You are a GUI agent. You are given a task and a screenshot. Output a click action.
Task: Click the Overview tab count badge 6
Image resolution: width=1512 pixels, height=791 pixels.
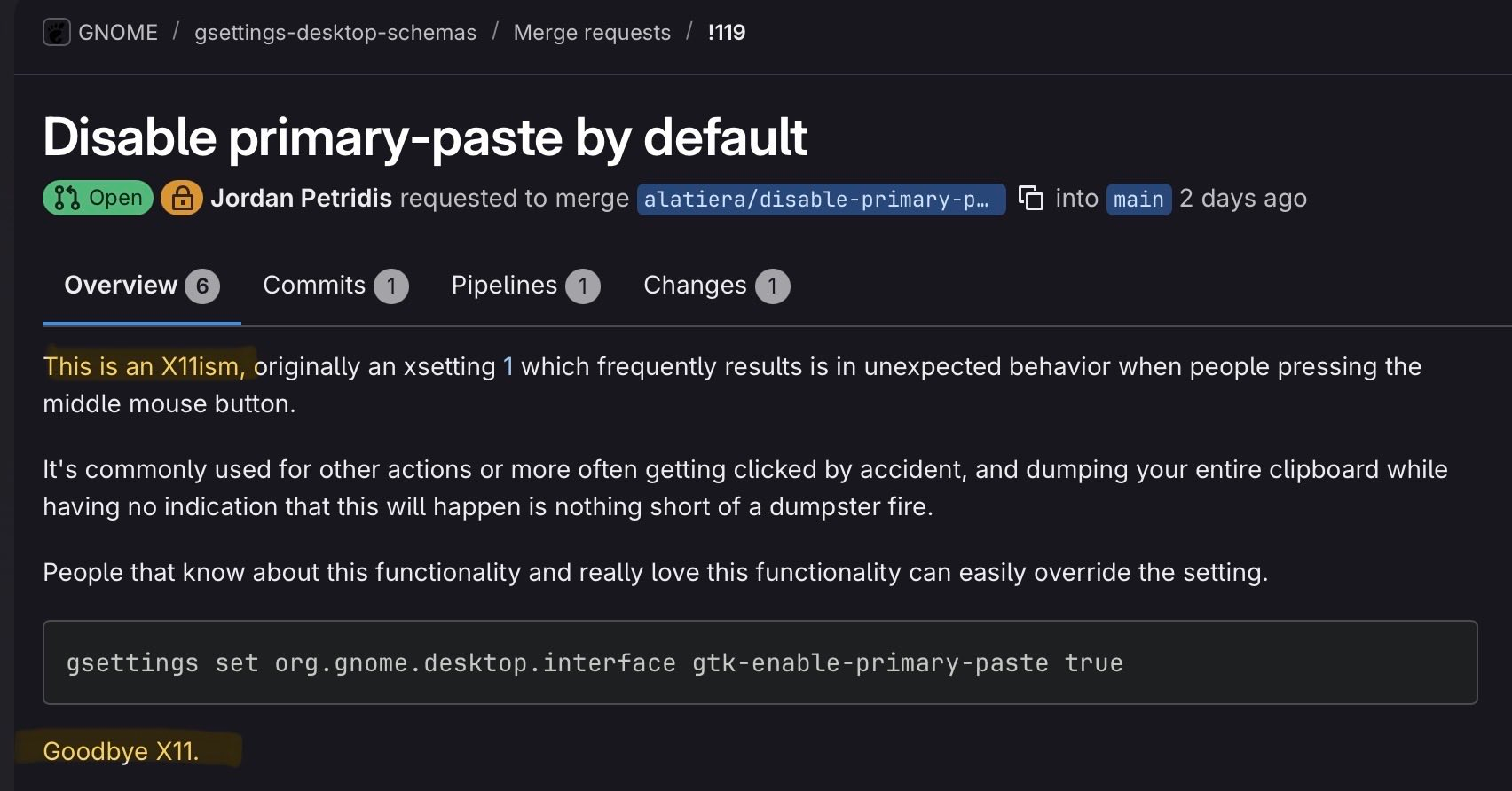point(202,286)
